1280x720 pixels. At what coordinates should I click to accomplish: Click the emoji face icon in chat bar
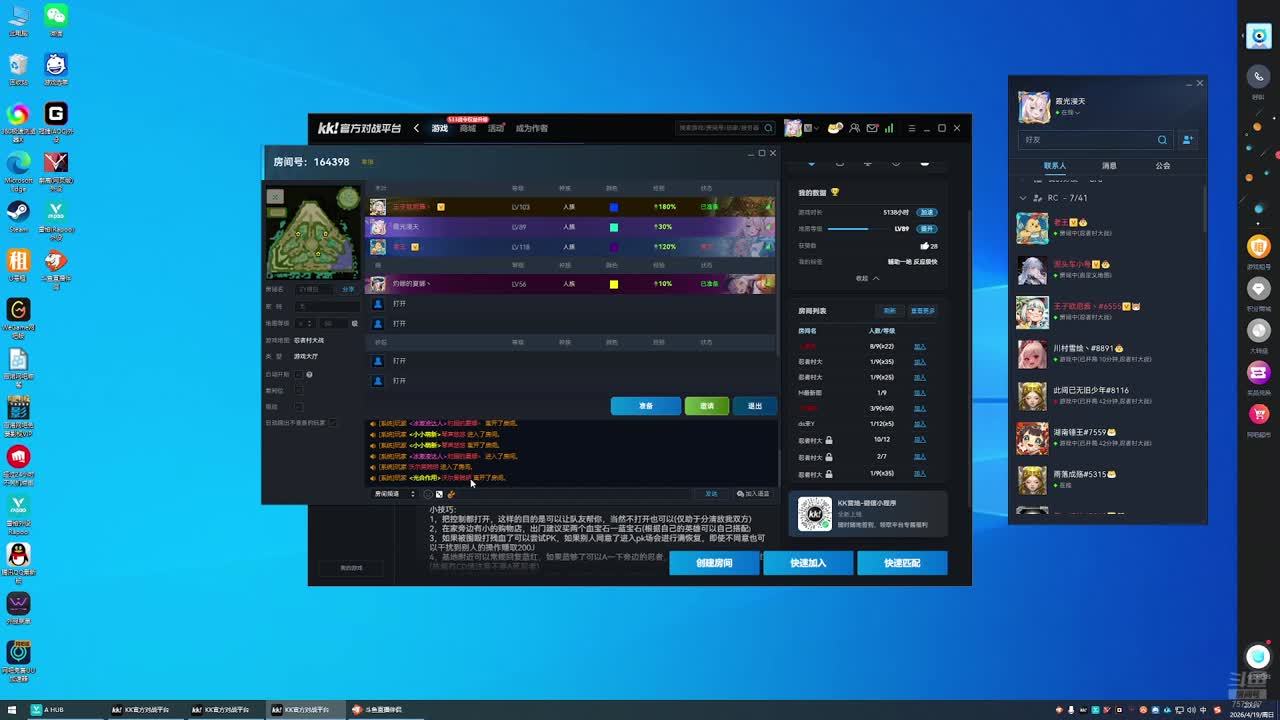(428, 494)
